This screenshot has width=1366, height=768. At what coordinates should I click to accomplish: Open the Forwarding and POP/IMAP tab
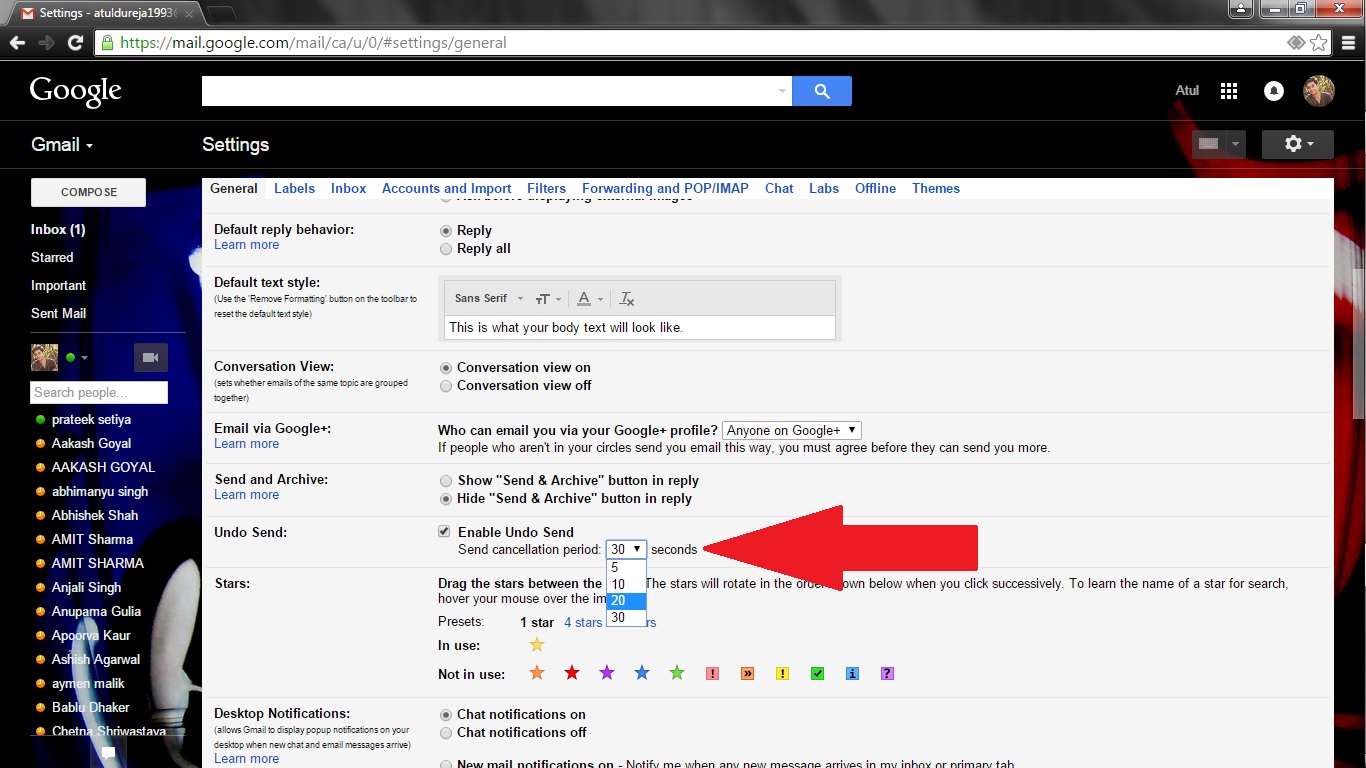[x=665, y=188]
